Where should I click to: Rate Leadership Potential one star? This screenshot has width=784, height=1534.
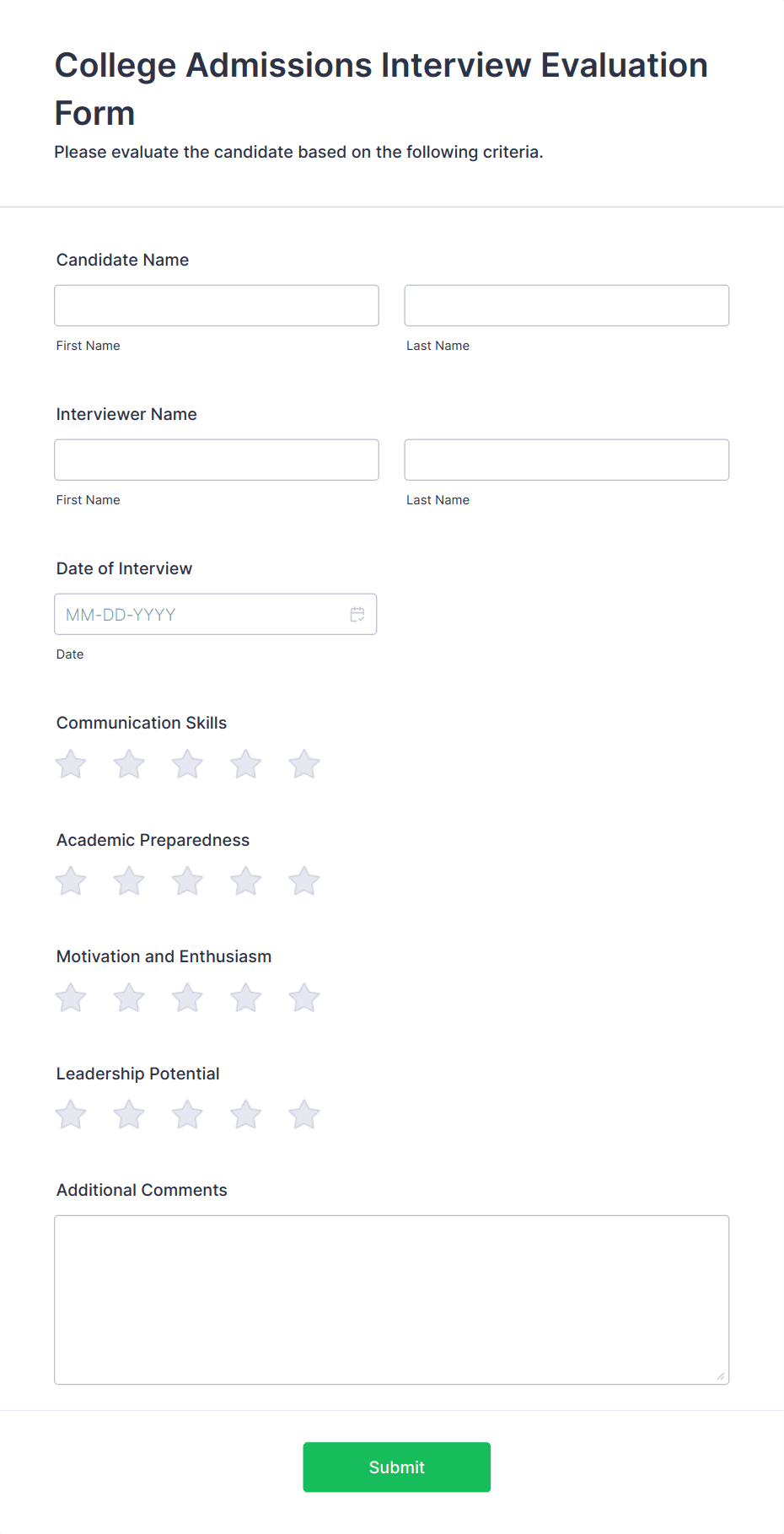[x=71, y=1115]
